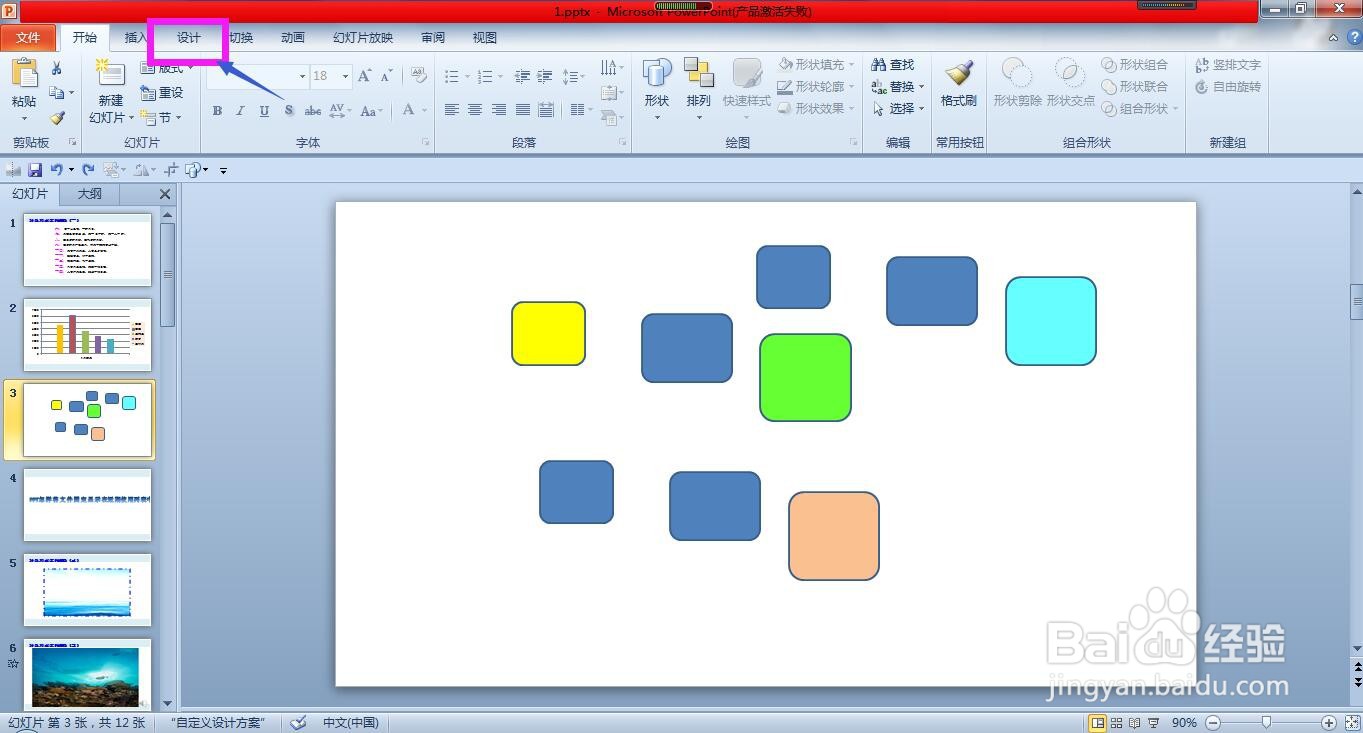Select the cyan rounded rectangle on slide

1051,321
